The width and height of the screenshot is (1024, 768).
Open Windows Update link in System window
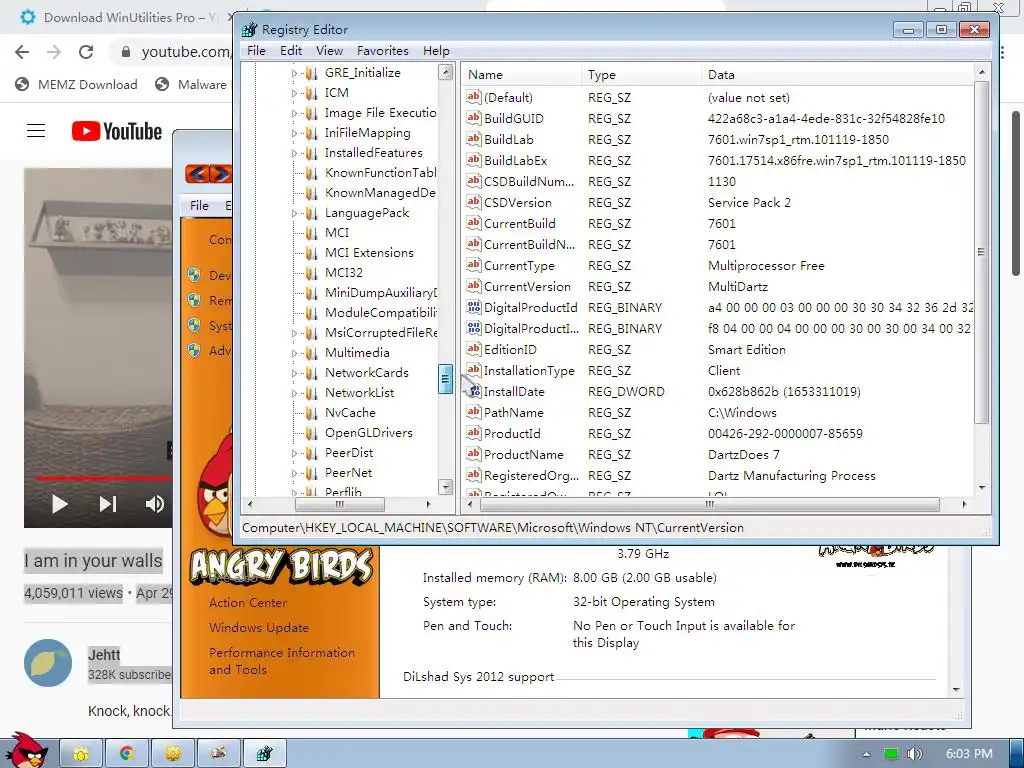[259, 628]
